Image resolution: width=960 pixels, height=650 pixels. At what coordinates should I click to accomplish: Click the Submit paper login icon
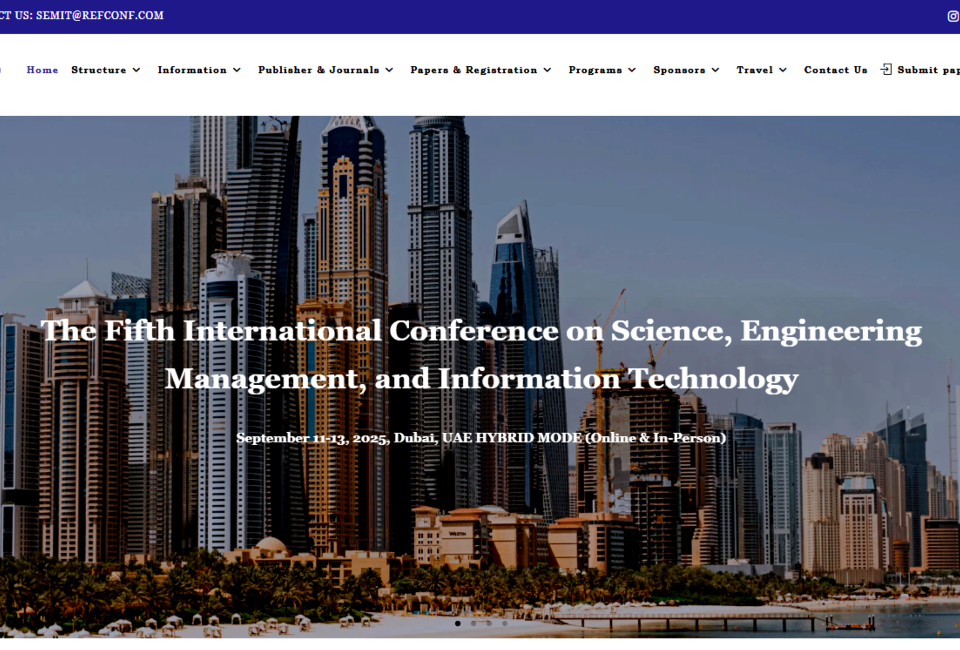tap(886, 70)
